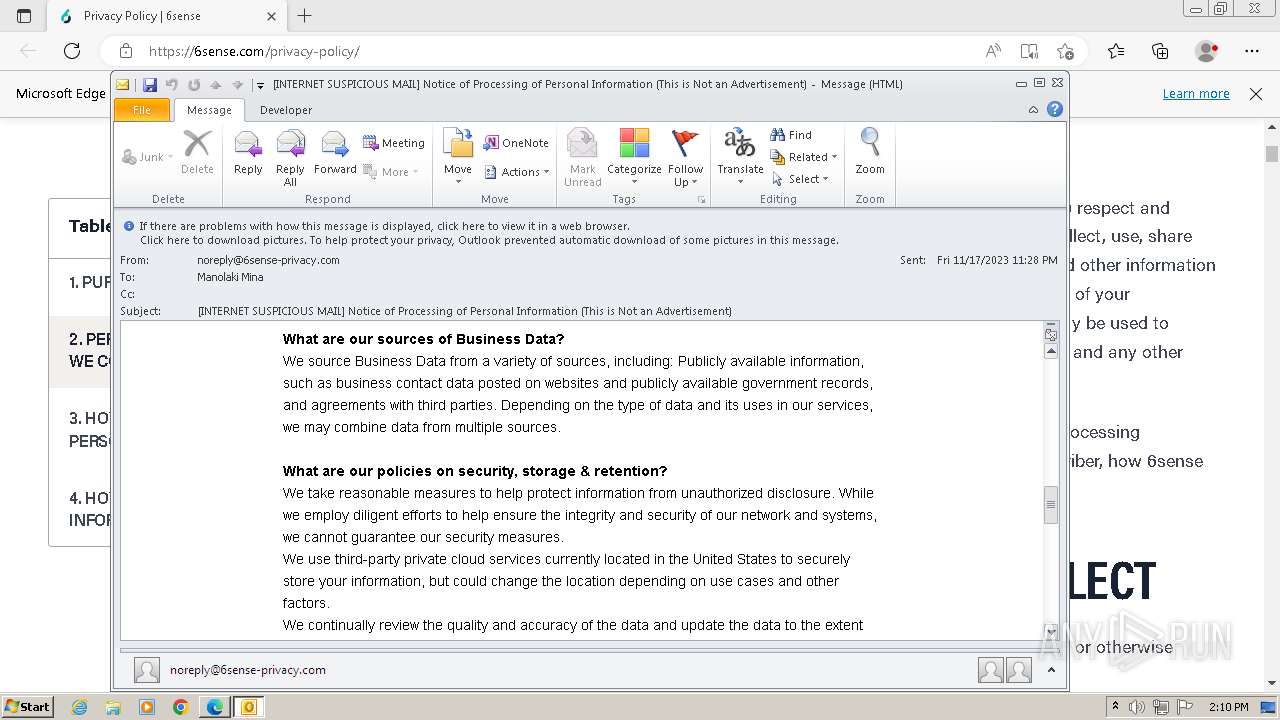Click the Edge address bar

[x=540, y=51]
